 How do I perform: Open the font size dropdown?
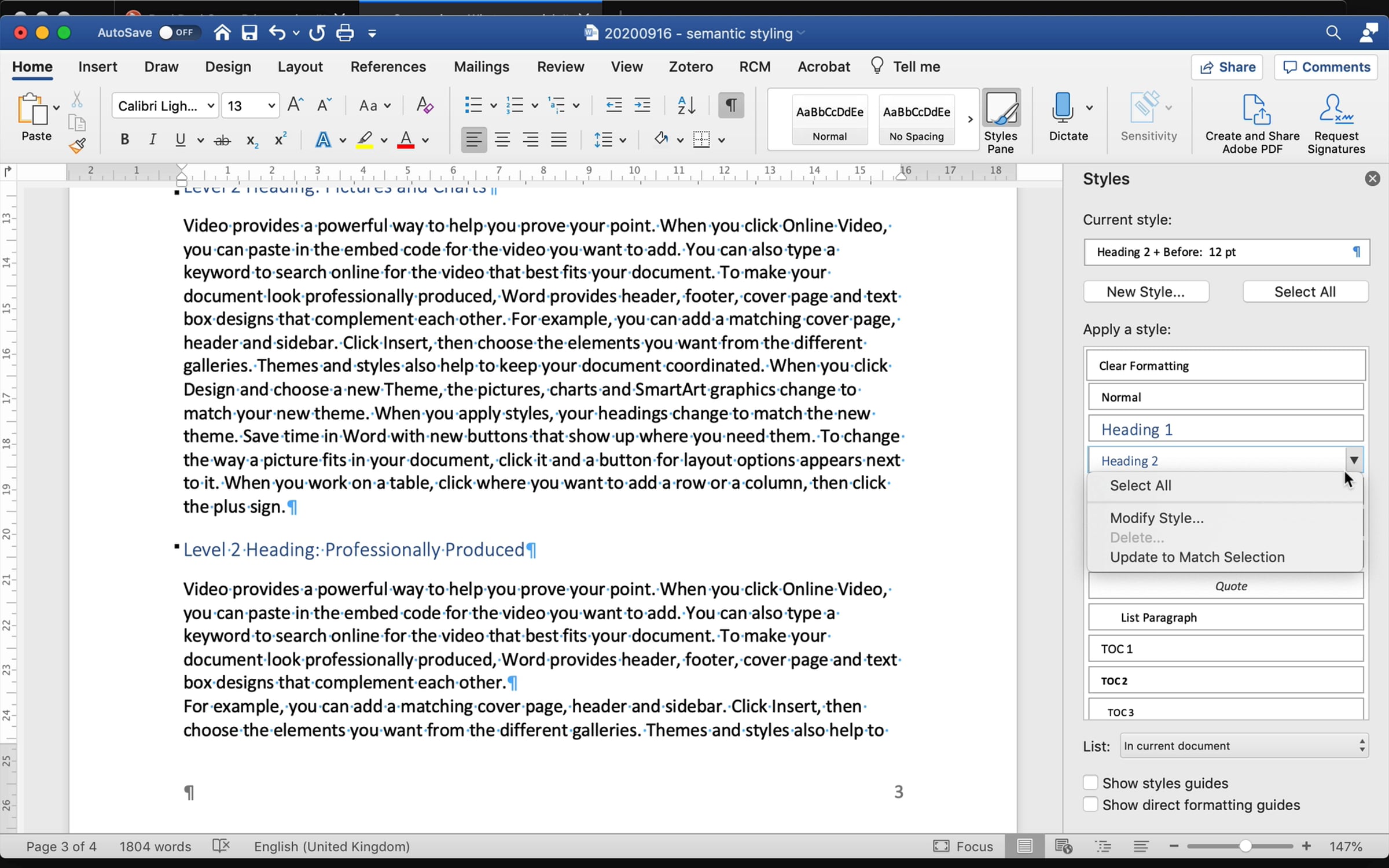tap(271, 106)
